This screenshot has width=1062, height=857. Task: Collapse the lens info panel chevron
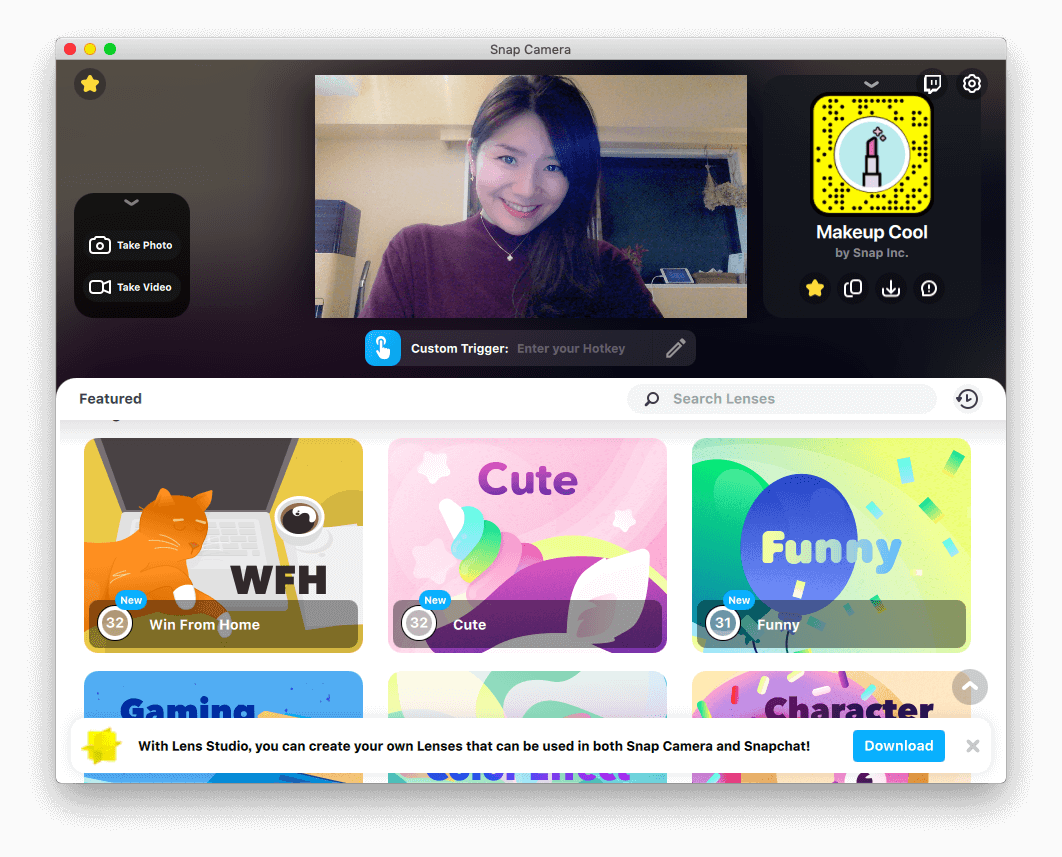pyautogui.click(x=871, y=85)
